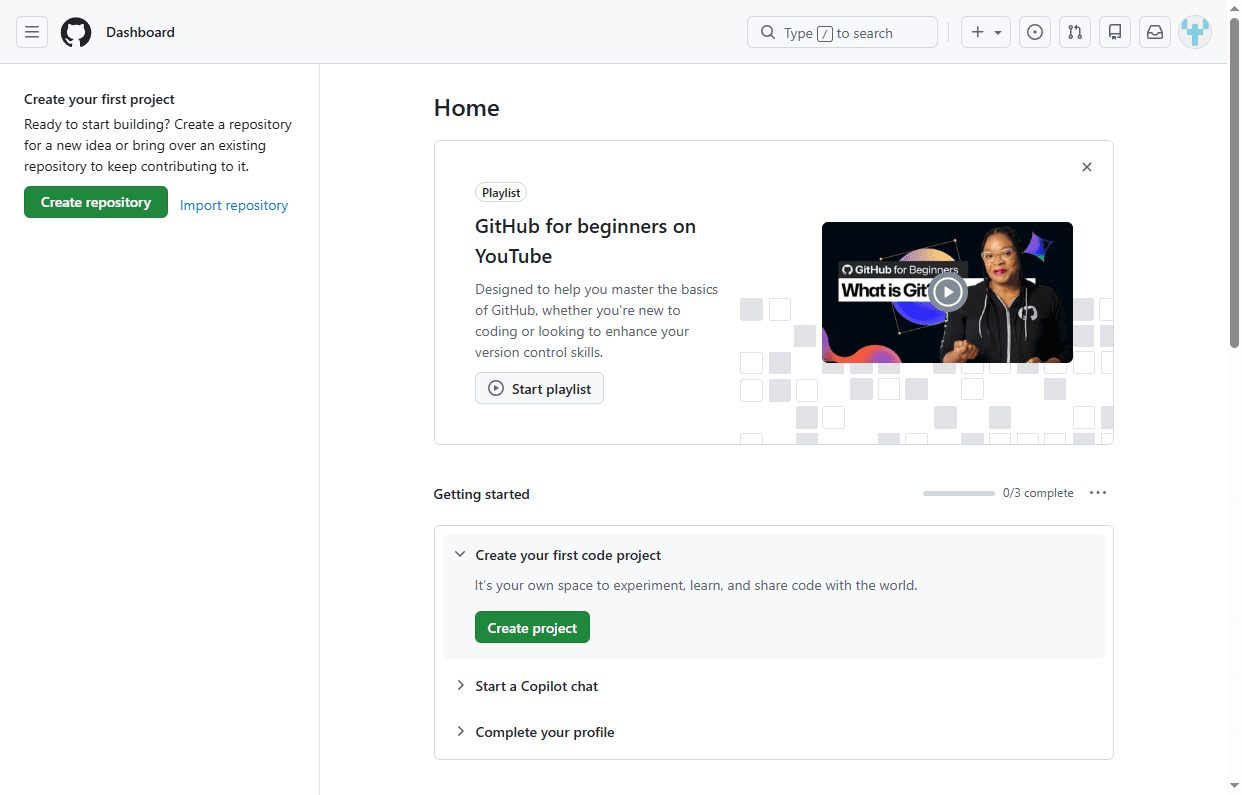Open Getting started three-dot options menu
The height and width of the screenshot is (795, 1242).
[1098, 493]
